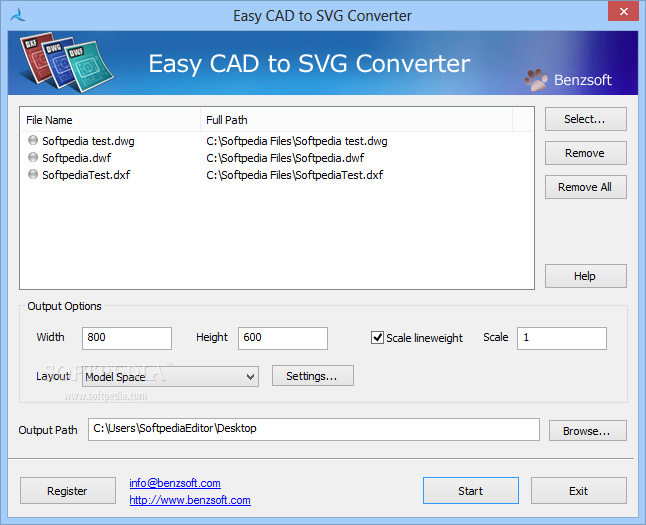This screenshot has height=525, width=646.
Task: Click the Remove All button
Action: (585, 187)
